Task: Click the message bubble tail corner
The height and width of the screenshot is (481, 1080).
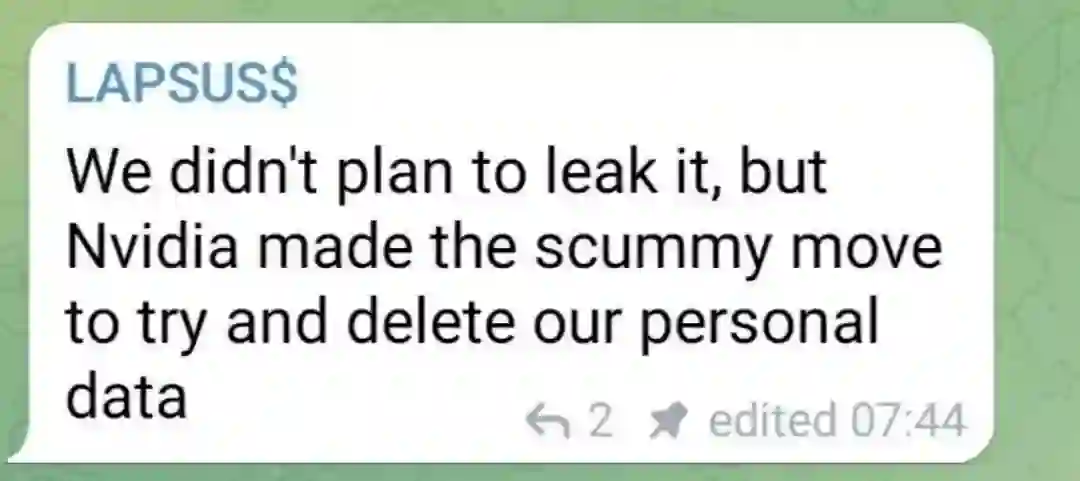Action: pyautogui.click(x=21, y=447)
